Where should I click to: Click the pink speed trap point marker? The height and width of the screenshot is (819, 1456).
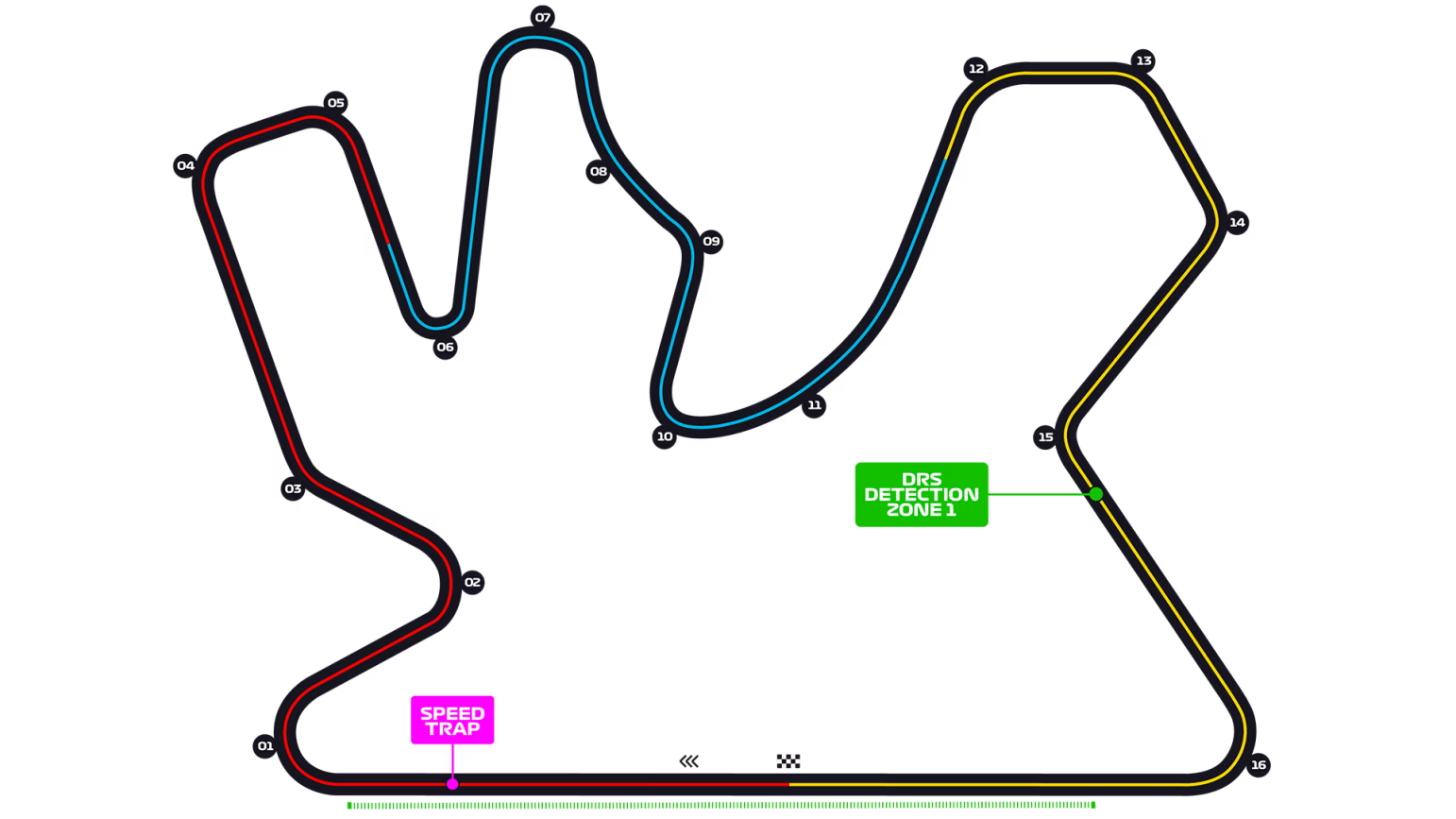[x=452, y=783]
